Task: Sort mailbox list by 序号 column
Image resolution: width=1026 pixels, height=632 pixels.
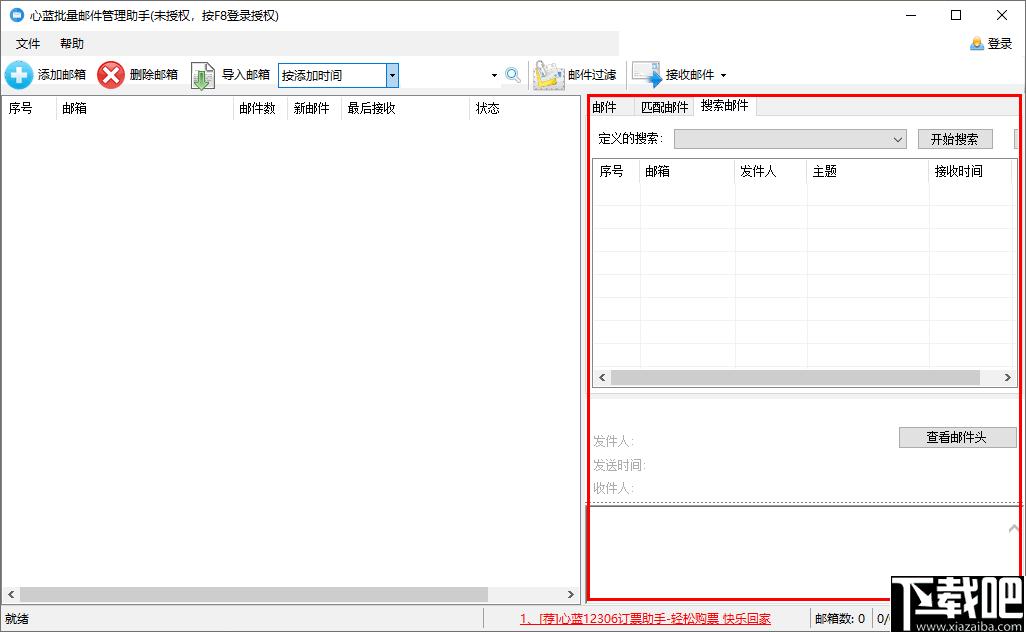Action: pyautogui.click(x=29, y=108)
